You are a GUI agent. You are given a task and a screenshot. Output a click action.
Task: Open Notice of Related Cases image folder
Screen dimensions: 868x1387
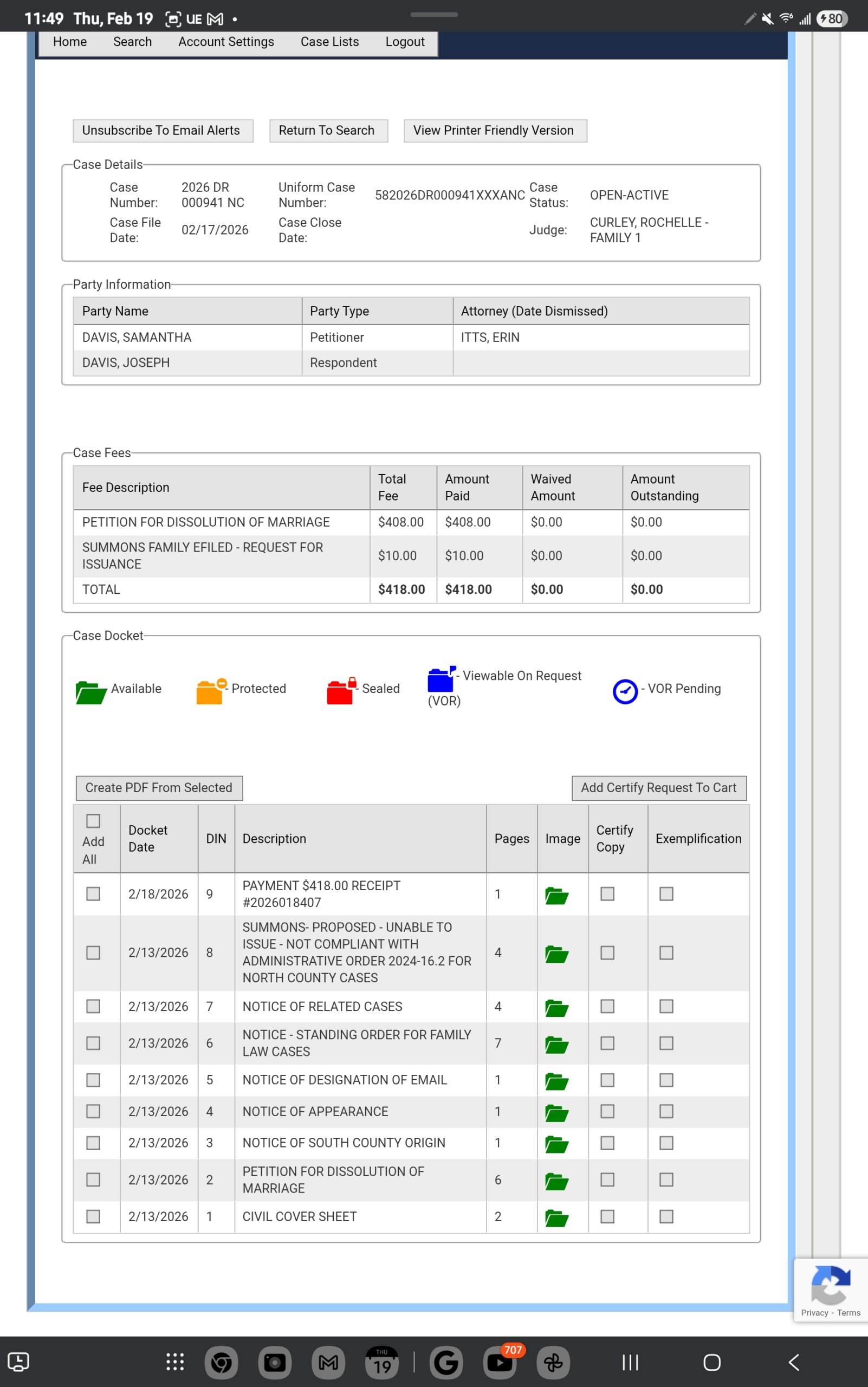click(x=556, y=1008)
